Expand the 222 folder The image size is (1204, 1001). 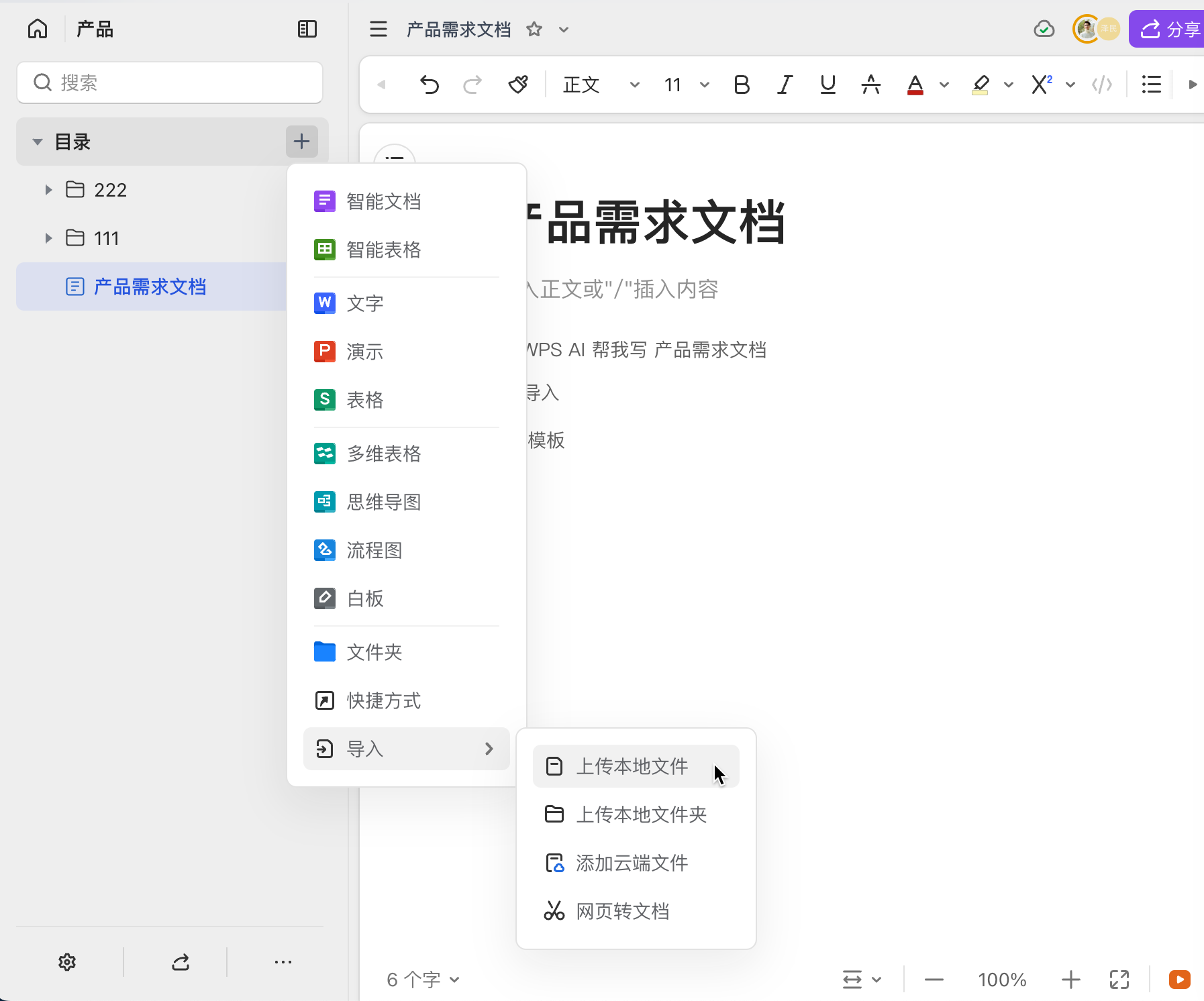pos(48,190)
